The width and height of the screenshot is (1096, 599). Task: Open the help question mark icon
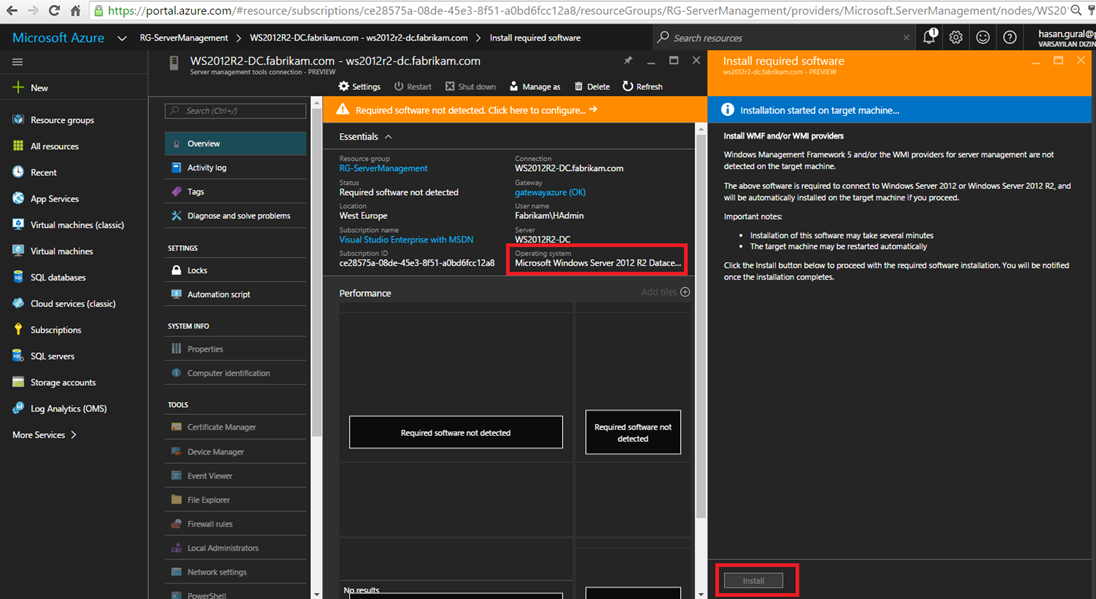pos(1009,38)
